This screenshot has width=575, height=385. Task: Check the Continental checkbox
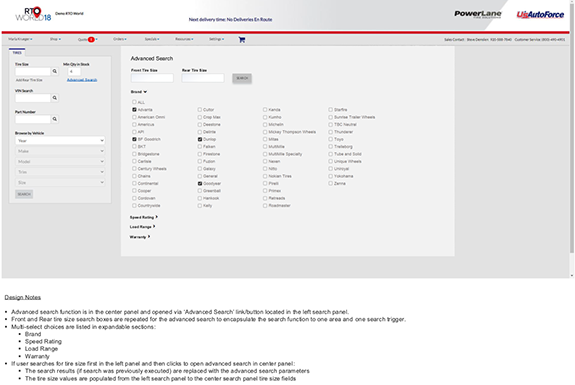point(134,183)
